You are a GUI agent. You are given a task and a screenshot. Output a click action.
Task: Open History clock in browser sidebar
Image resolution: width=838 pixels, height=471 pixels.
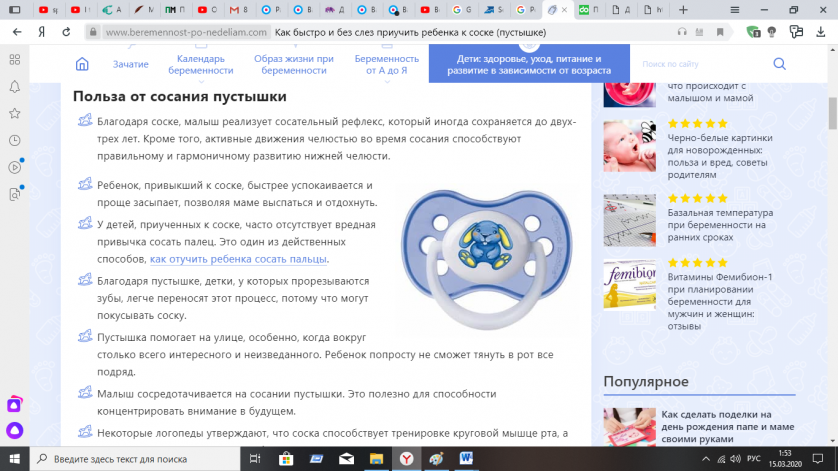tap(15, 140)
